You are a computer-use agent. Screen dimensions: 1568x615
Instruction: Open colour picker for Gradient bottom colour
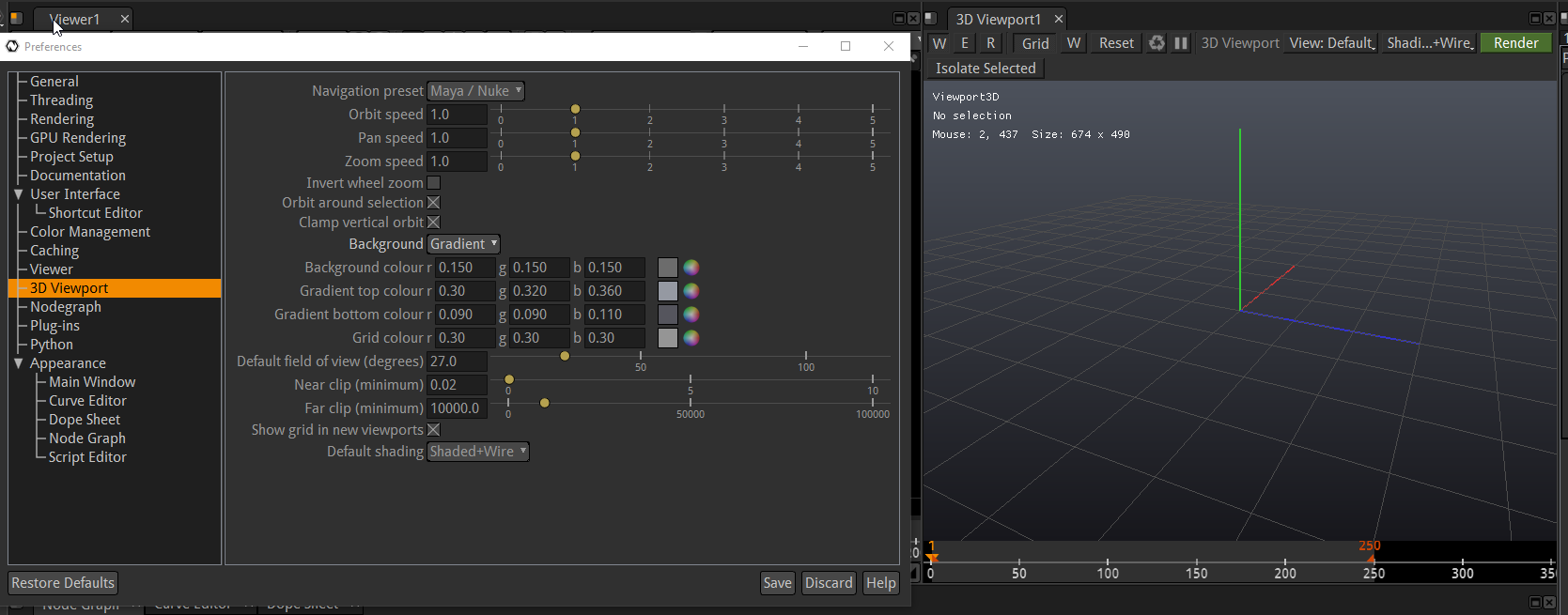point(691,315)
